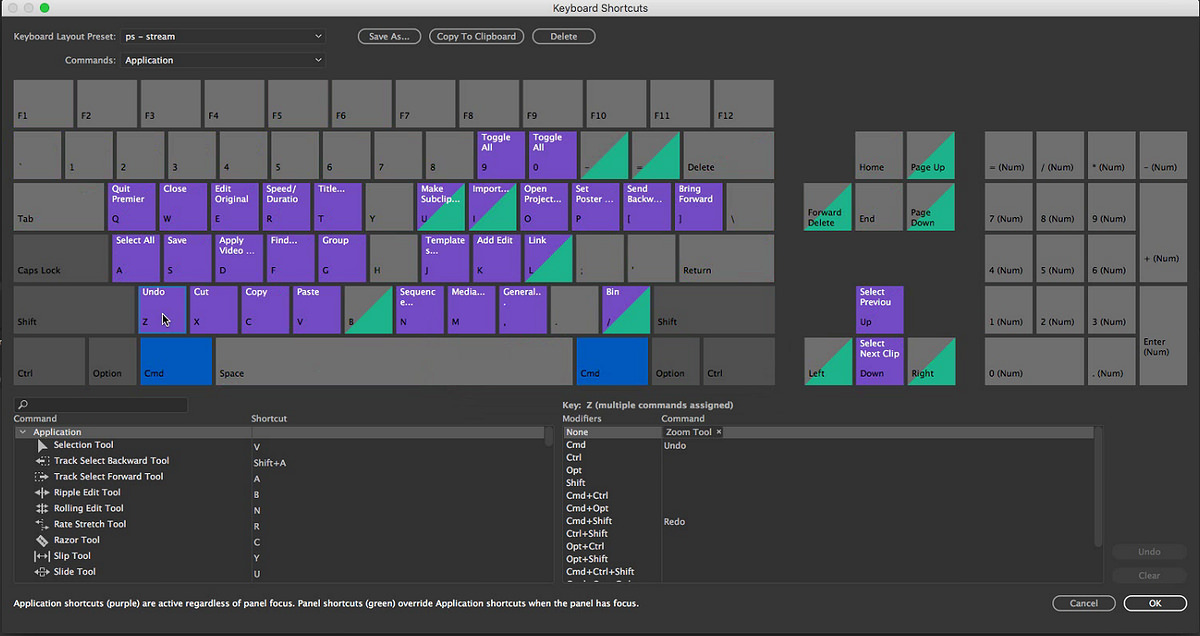Click the M key labeled Media
The height and width of the screenshot is (636, 1200).
[x=471, y=309]
